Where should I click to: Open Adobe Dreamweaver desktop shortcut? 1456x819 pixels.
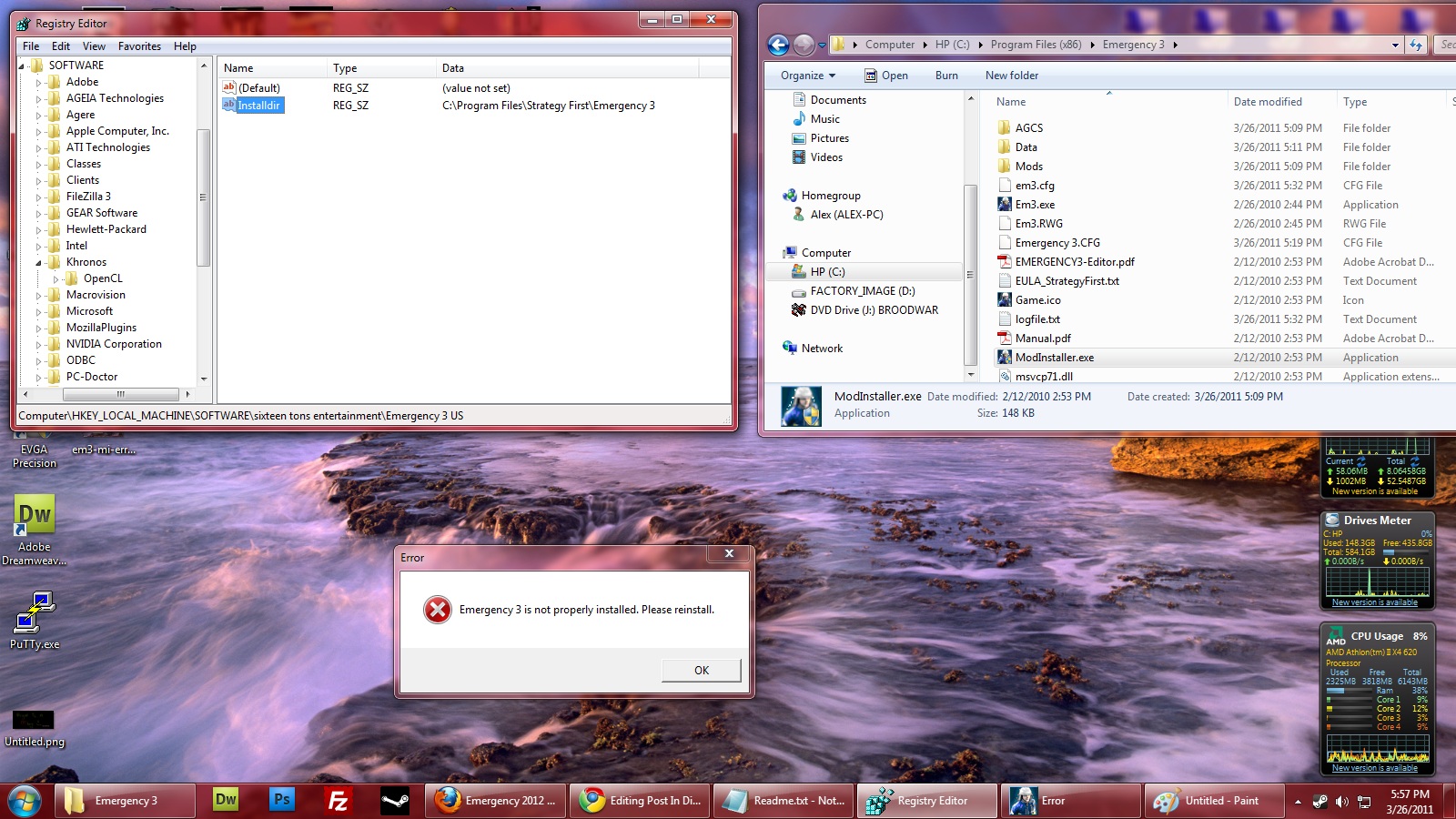[x=35, y=531]
